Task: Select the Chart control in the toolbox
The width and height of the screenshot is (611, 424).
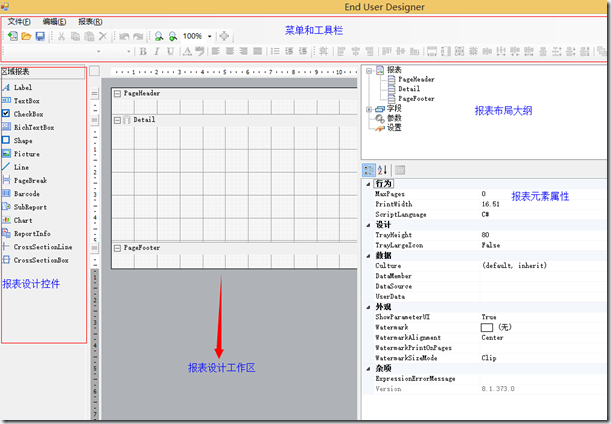Action: point(17,220)
